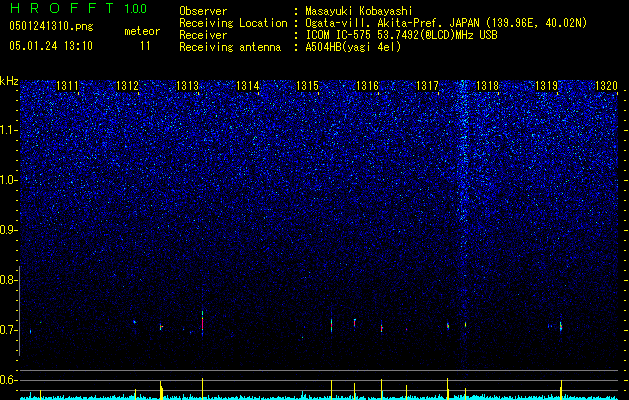This screenshot has width=629, height=400.
Task: Click the 1312 time axis label
Action: click(x=127, y=86)
